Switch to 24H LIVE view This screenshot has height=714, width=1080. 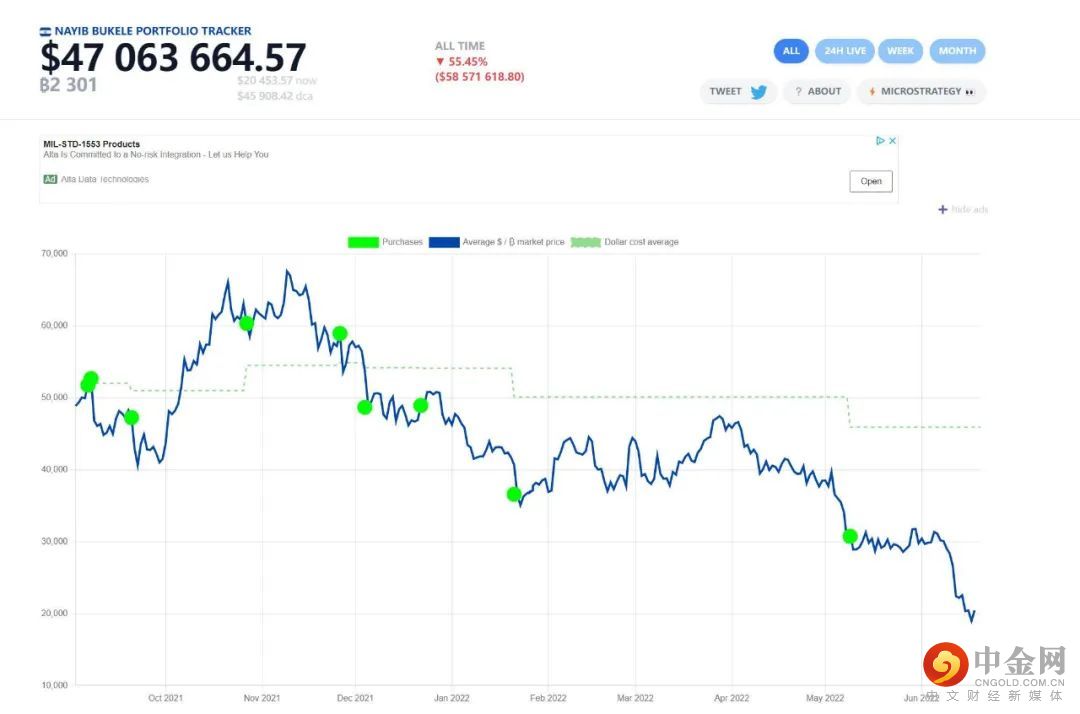(845, 51)
